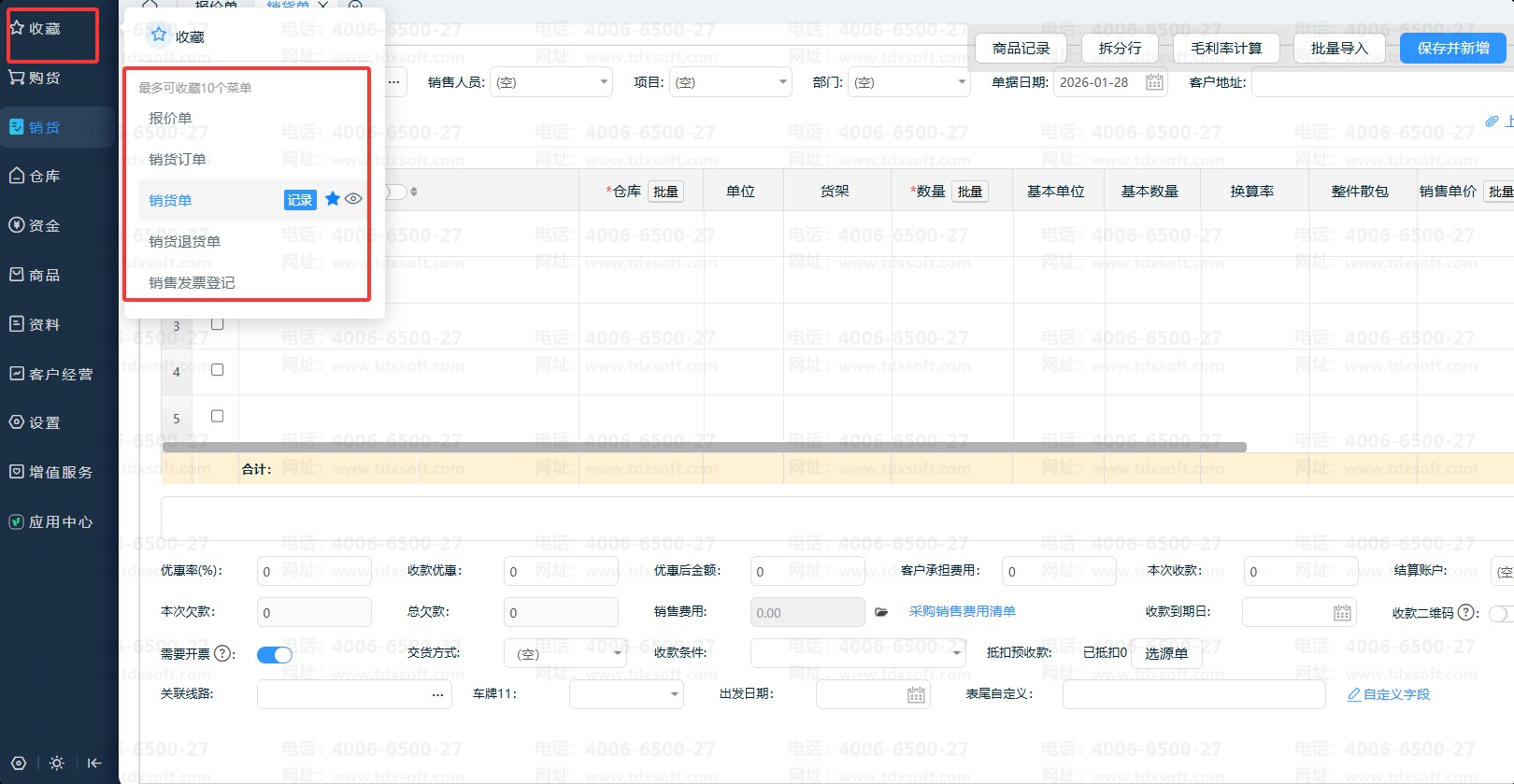
Task: Click the eye icon next to 销货单
Action: point(353,199)
